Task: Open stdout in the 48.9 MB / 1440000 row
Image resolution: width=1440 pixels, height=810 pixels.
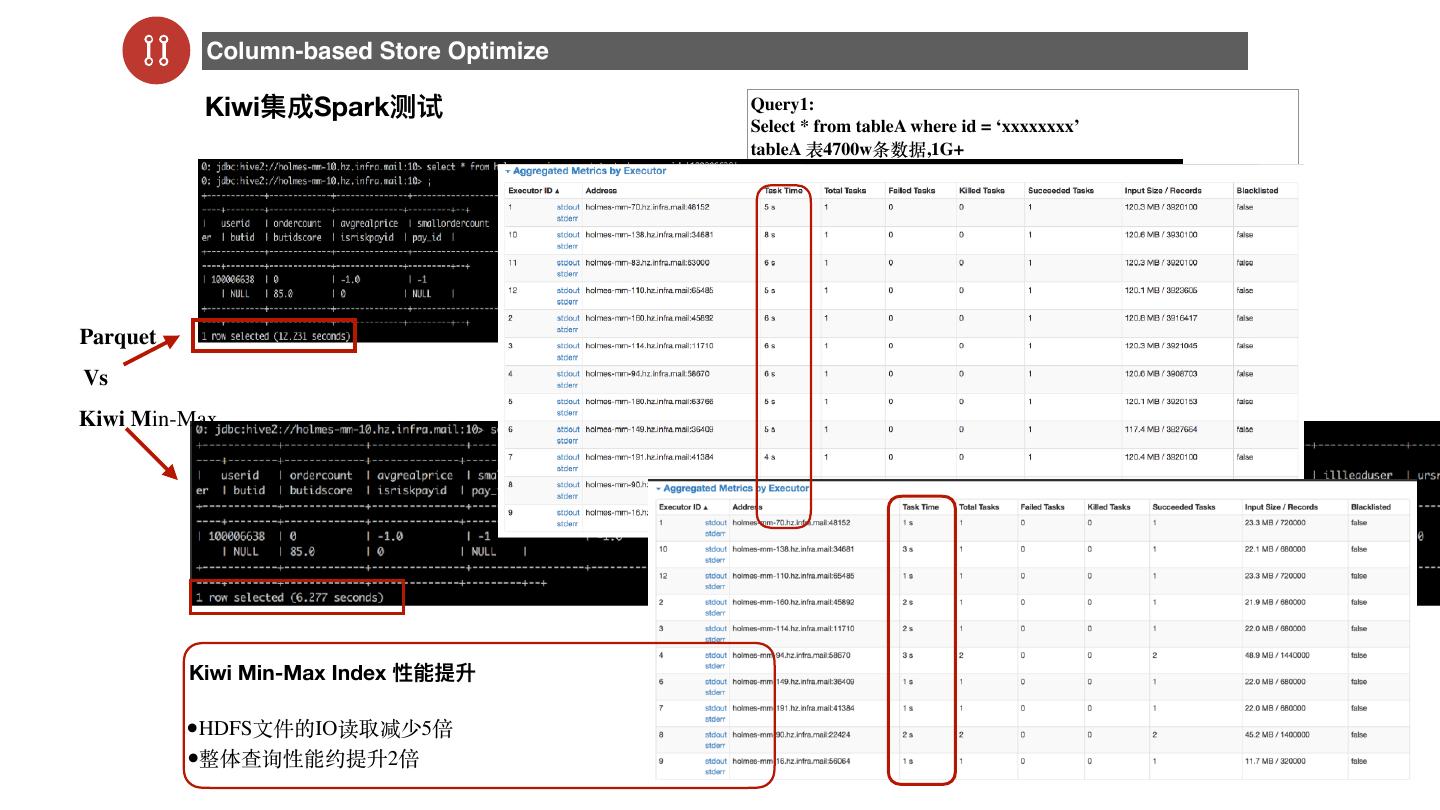Action: [x=716, y=655]
